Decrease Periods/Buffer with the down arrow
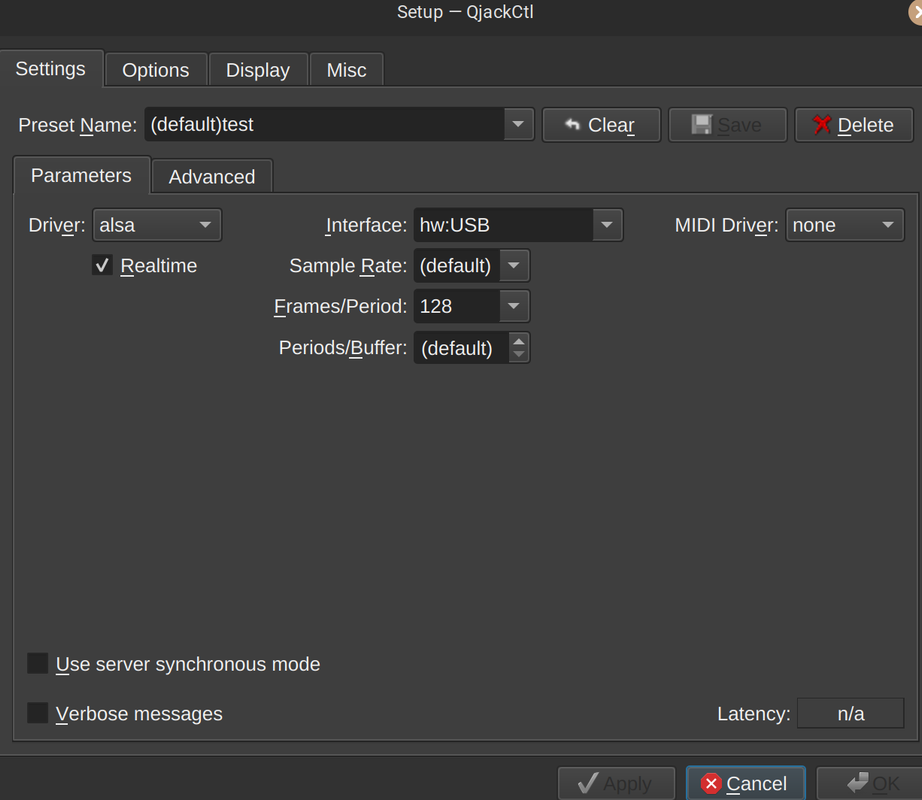The width and height of the screenshot is (922, 800). tap(519, 354)
